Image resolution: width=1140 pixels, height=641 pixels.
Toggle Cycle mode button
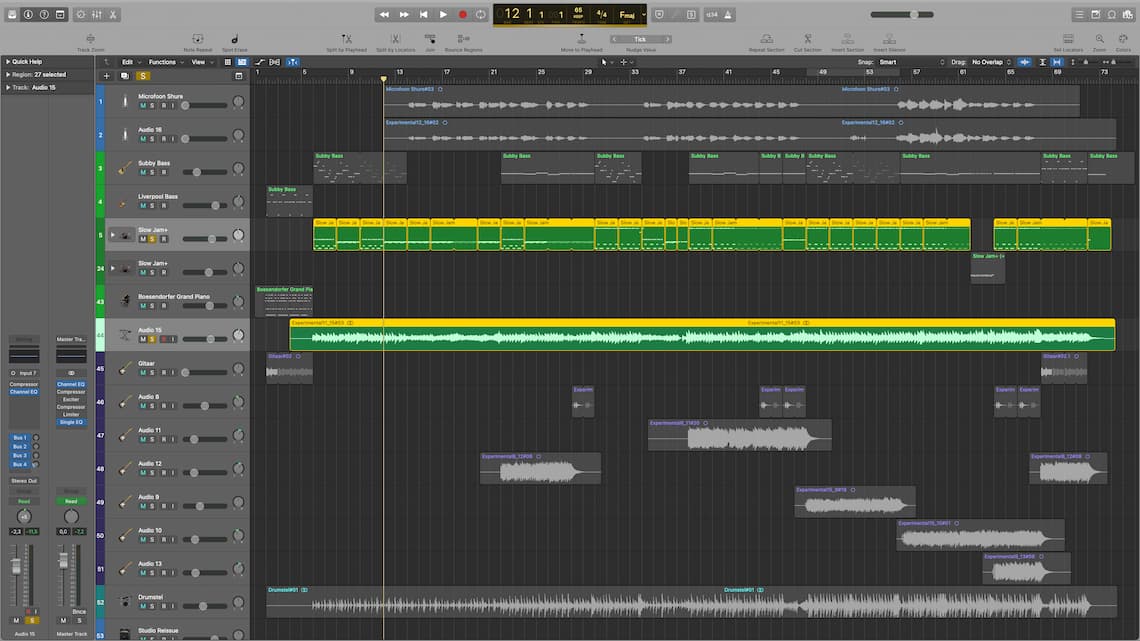click(481, 15)
